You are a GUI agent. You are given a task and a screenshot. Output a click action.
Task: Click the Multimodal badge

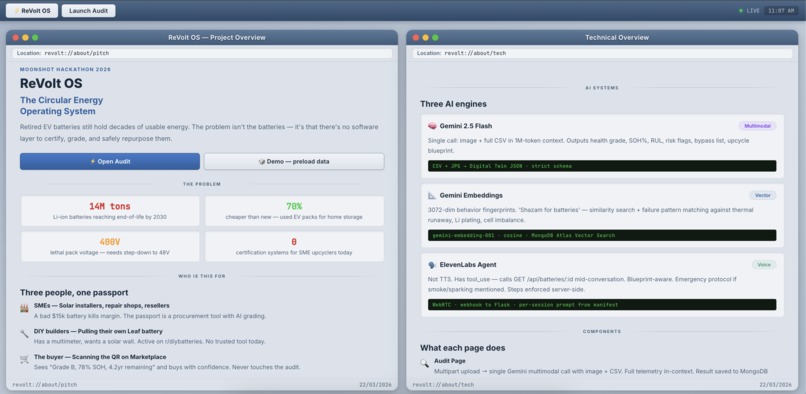pos(757,126)
